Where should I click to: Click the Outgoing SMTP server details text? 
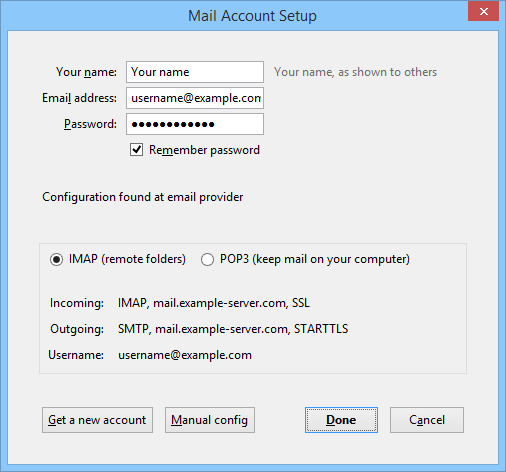click(233, 329)
